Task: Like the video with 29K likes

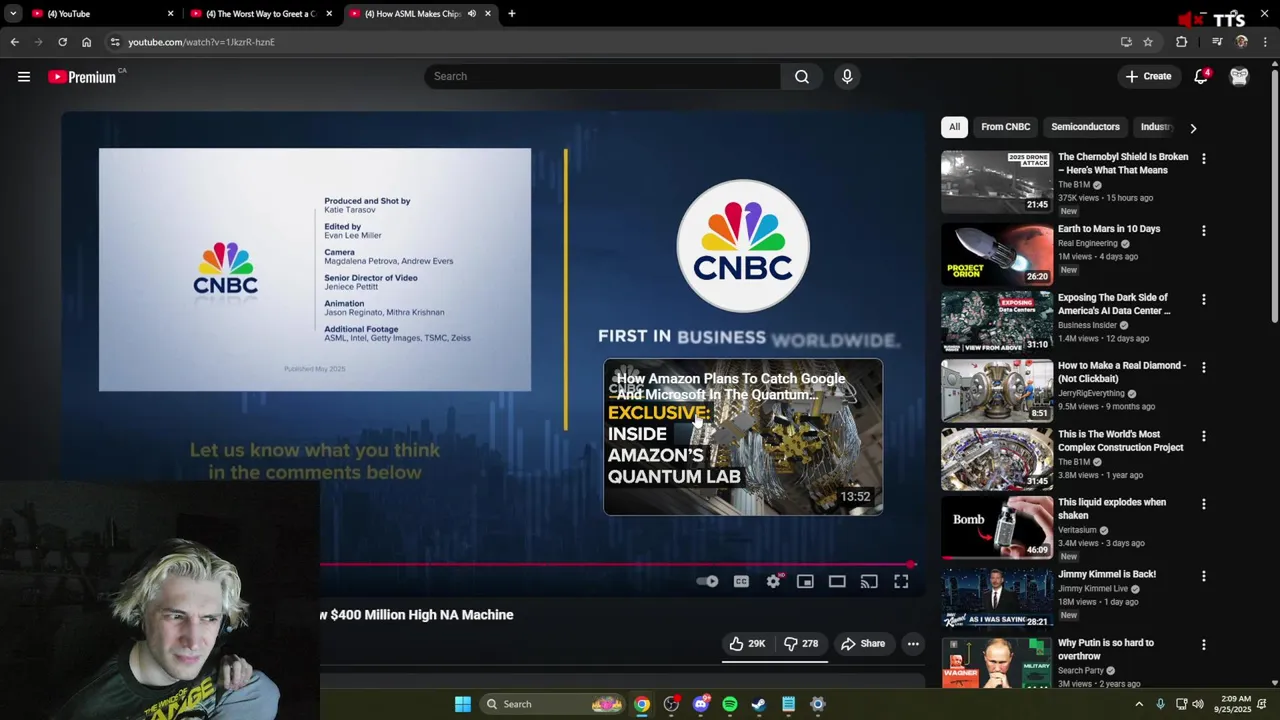Action: pos(747,644)
